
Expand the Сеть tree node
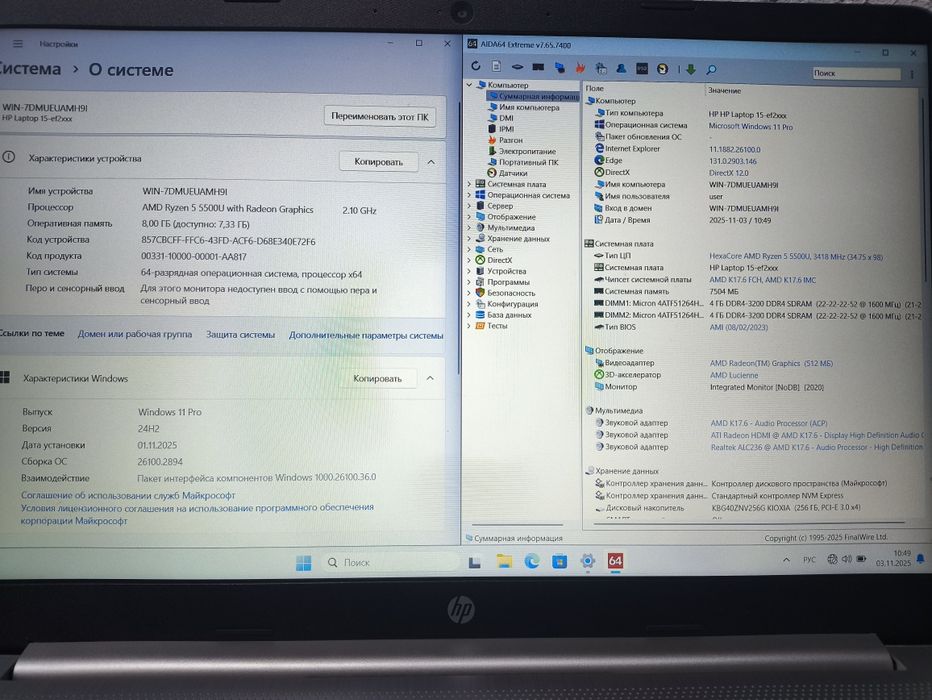click(x=469, y=249)
